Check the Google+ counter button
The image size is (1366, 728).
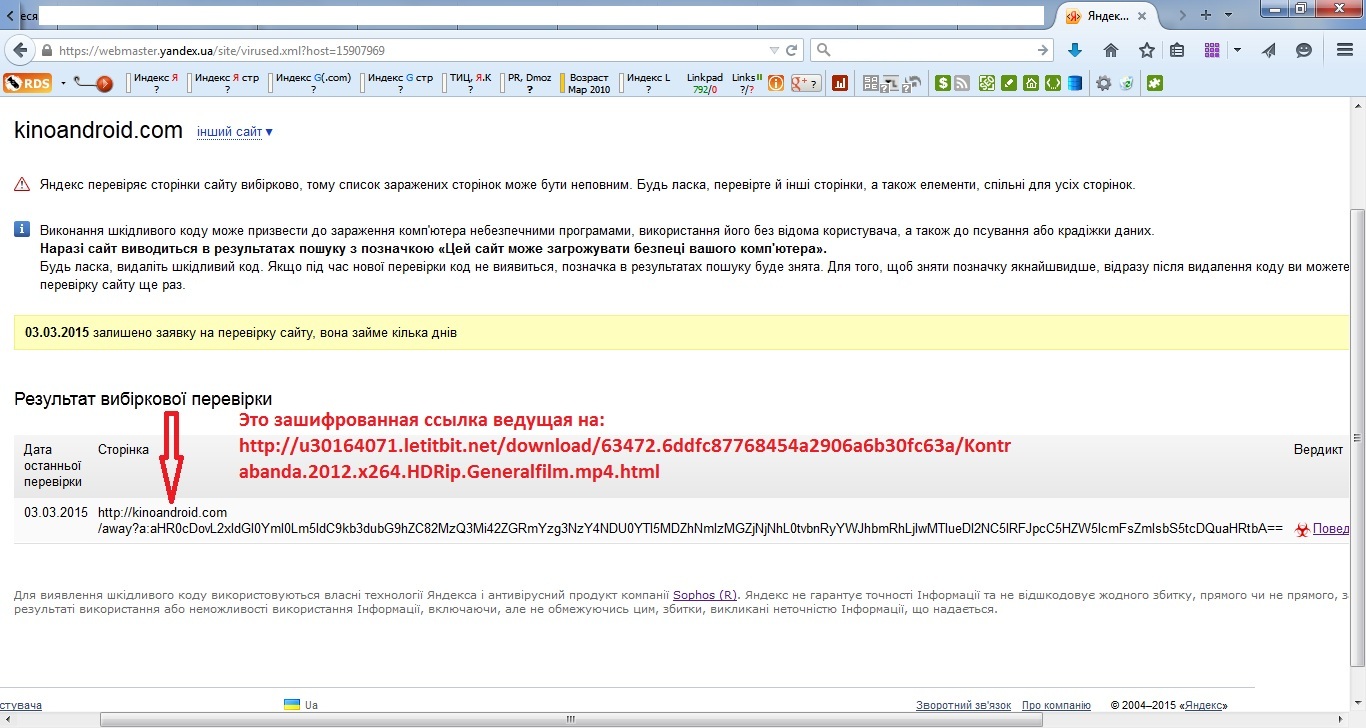[806, 84]
